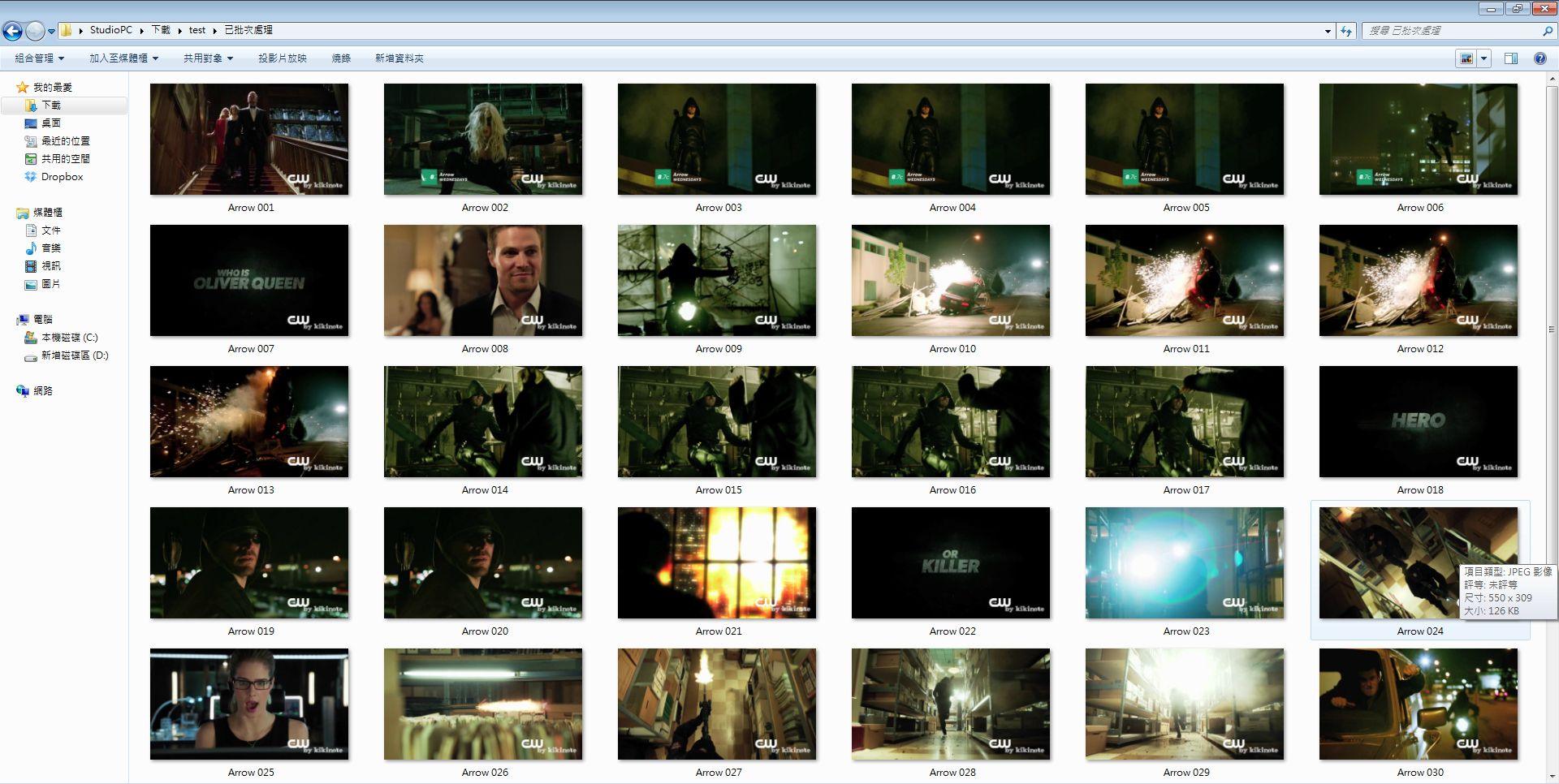
Task: Click the Arrow 015 file name
Action: pyautogui.click(x=719, y=490)
